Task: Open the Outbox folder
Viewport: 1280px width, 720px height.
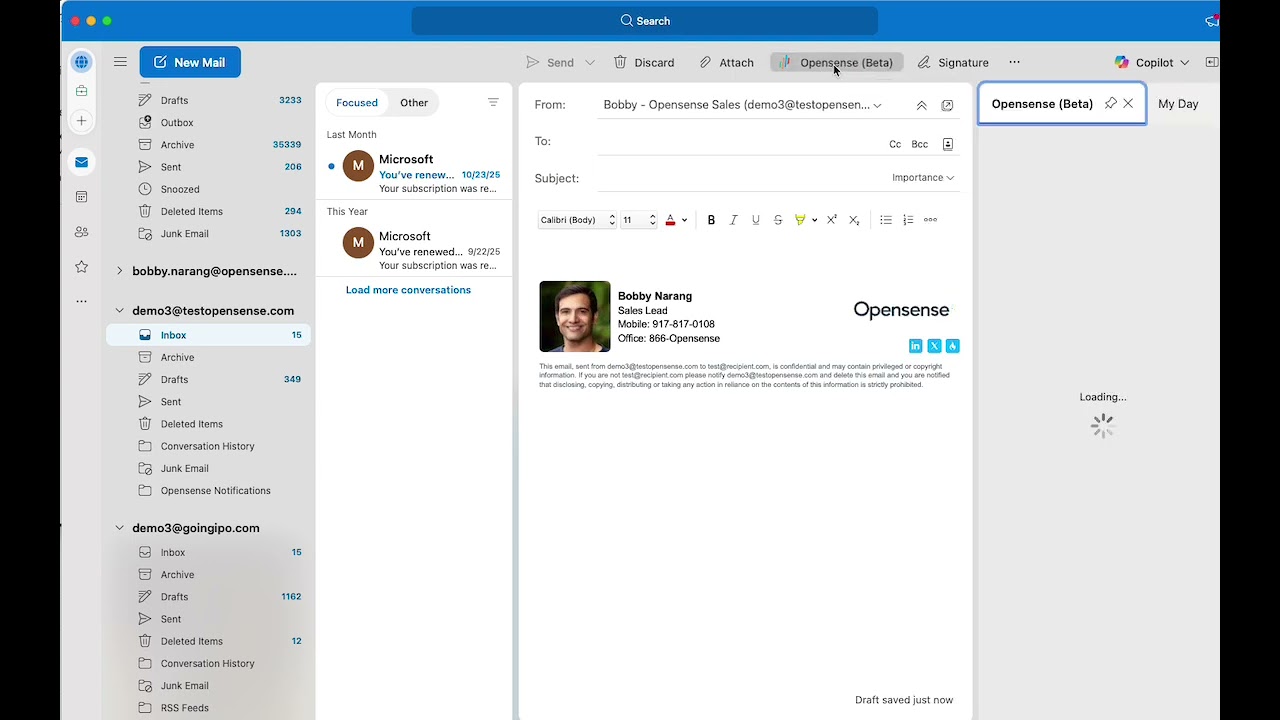Action: coord(208,123)
